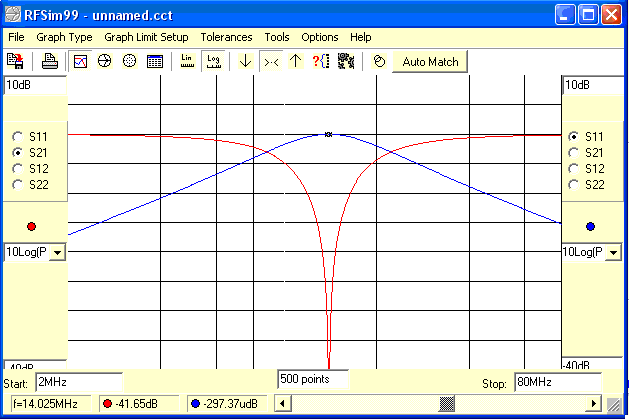The height and width of the screenshot is (419, 629).
Task: Click the stability circles icon
Action: coord(379,61)
